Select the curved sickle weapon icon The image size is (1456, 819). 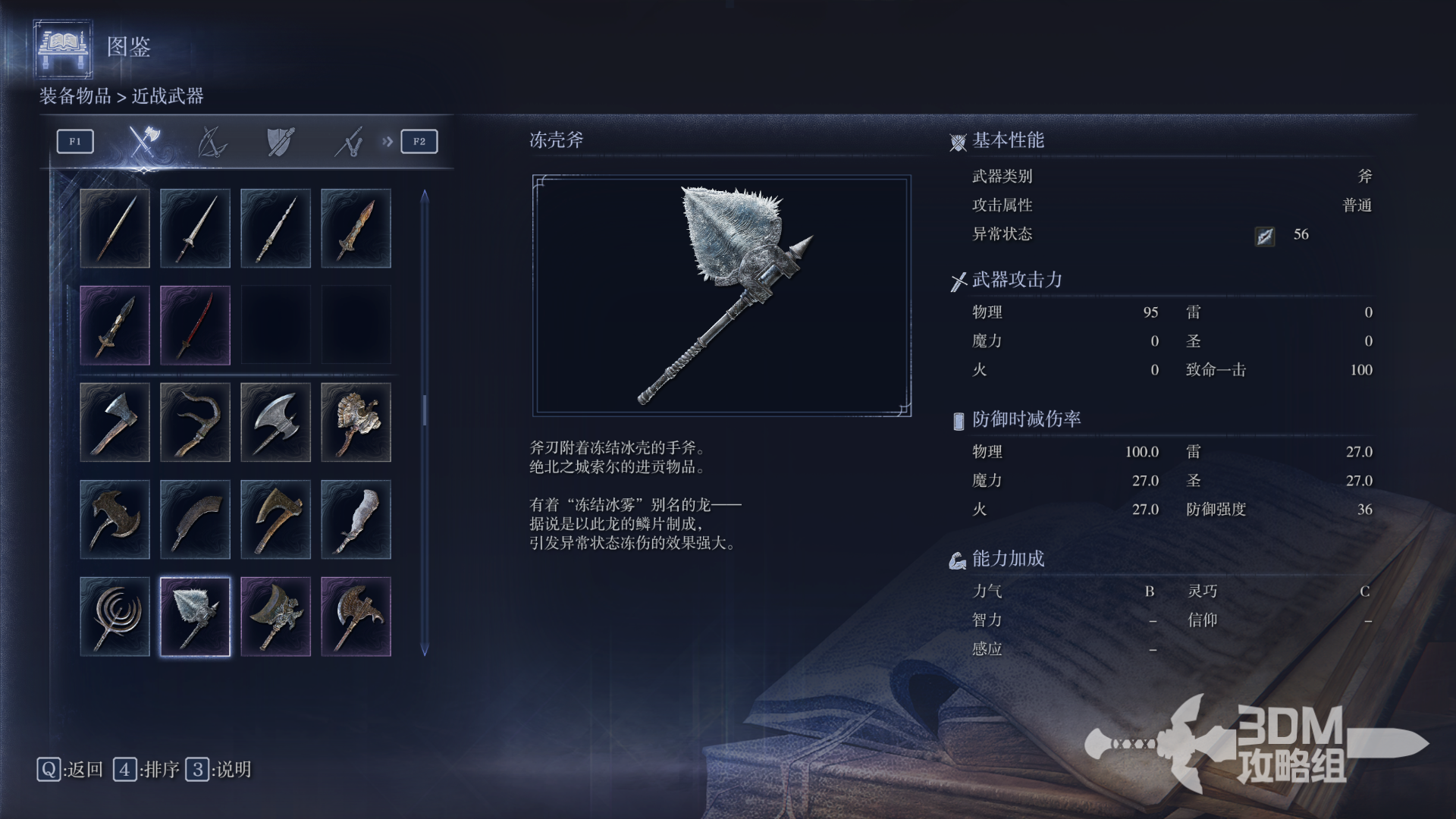click(x=195, y=422)
